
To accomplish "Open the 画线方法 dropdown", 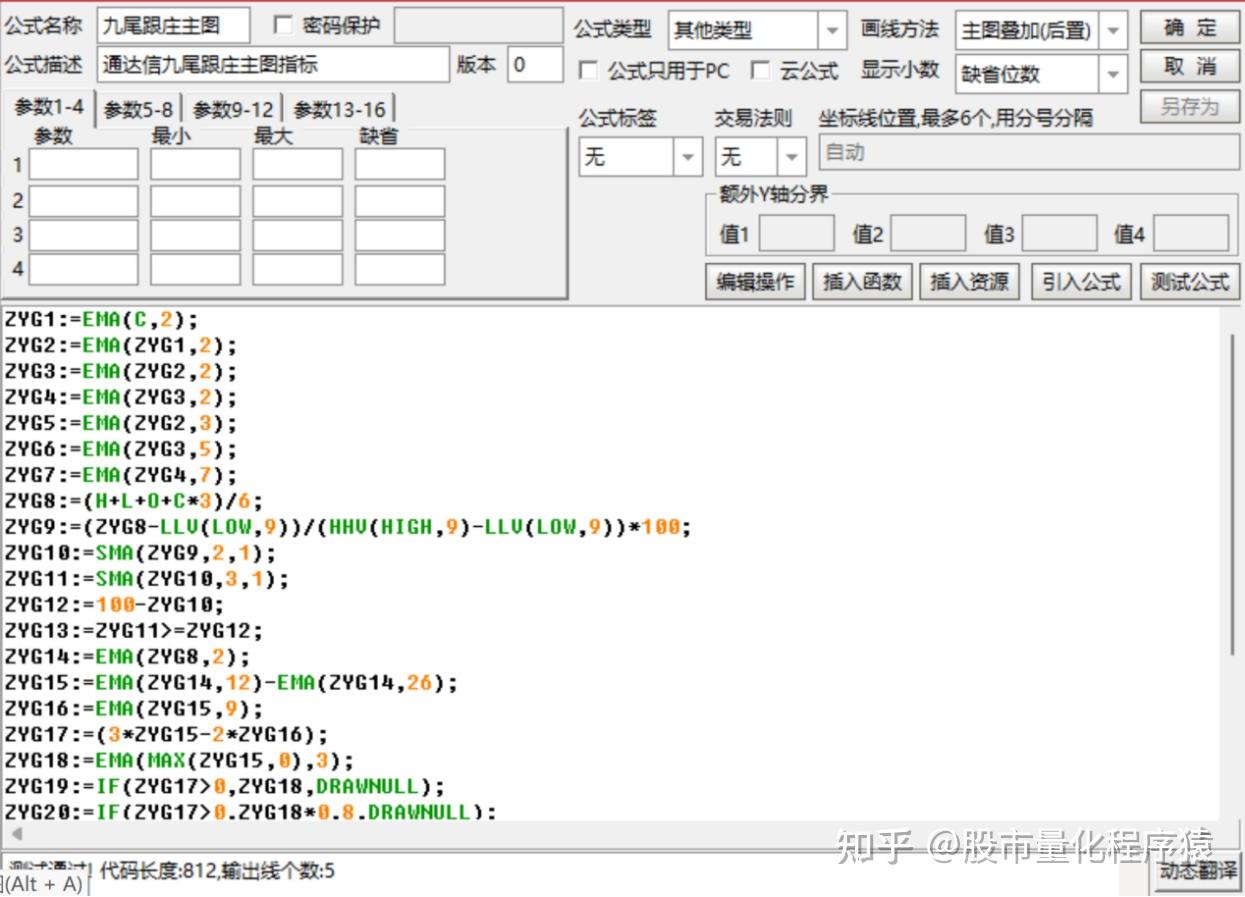I will (x=1114, y=30).
